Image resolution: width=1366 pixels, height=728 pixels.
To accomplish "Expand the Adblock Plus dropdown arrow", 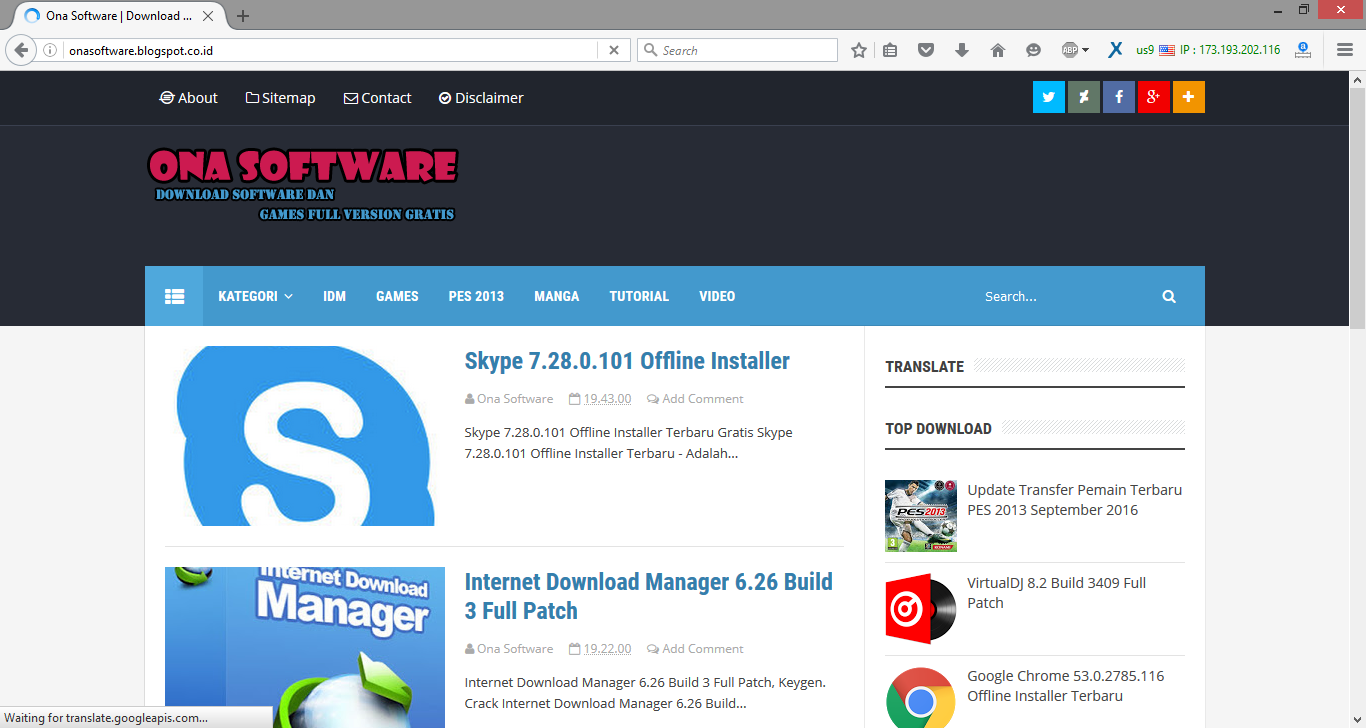I will pos(1086,50).
